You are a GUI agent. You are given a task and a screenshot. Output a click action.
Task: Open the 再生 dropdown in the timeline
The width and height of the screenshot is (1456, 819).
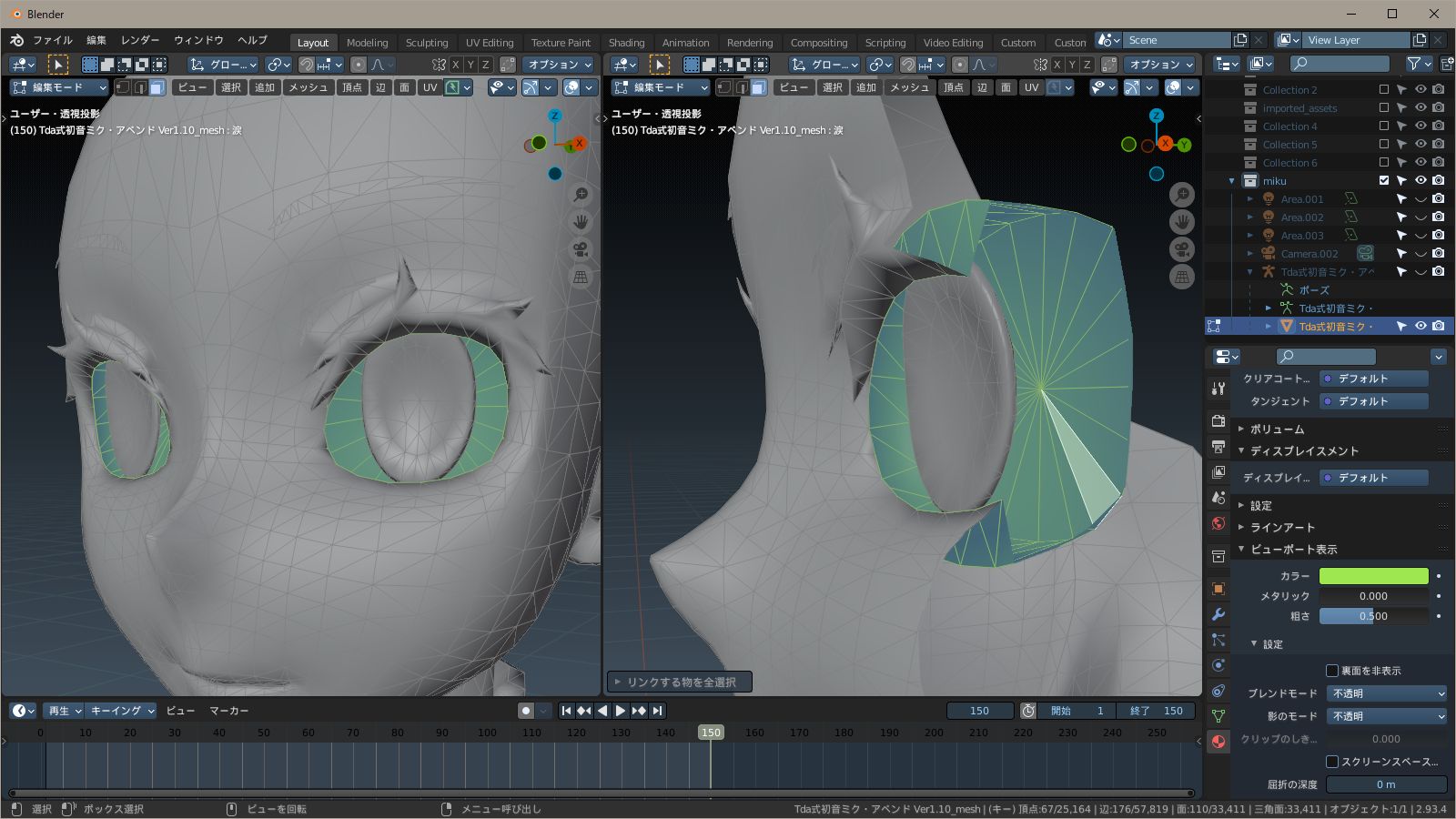[64, 711]
